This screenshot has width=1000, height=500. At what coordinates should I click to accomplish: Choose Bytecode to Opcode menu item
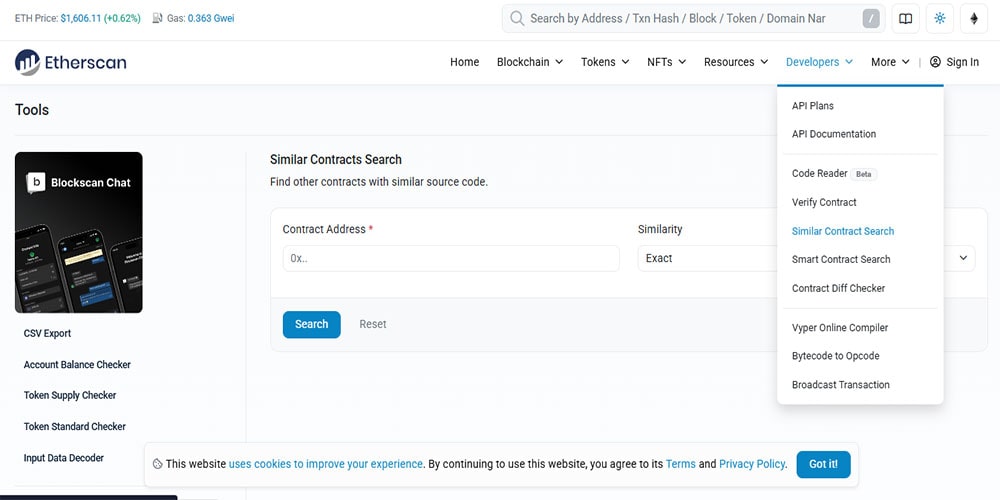[x=835, y=356]
